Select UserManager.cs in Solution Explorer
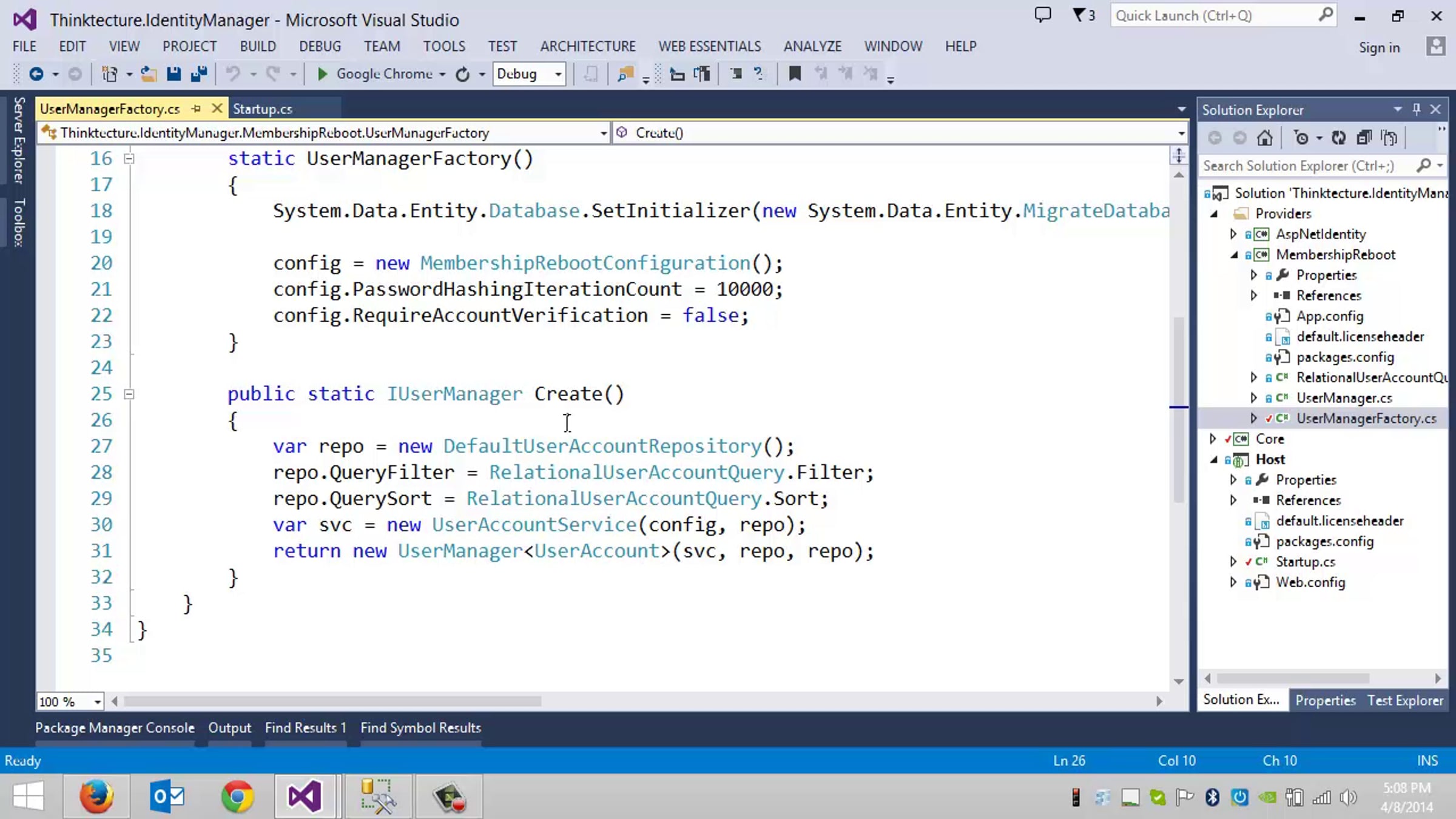The width and height of the screenshot is (1456, 819). coord(1344,398)
